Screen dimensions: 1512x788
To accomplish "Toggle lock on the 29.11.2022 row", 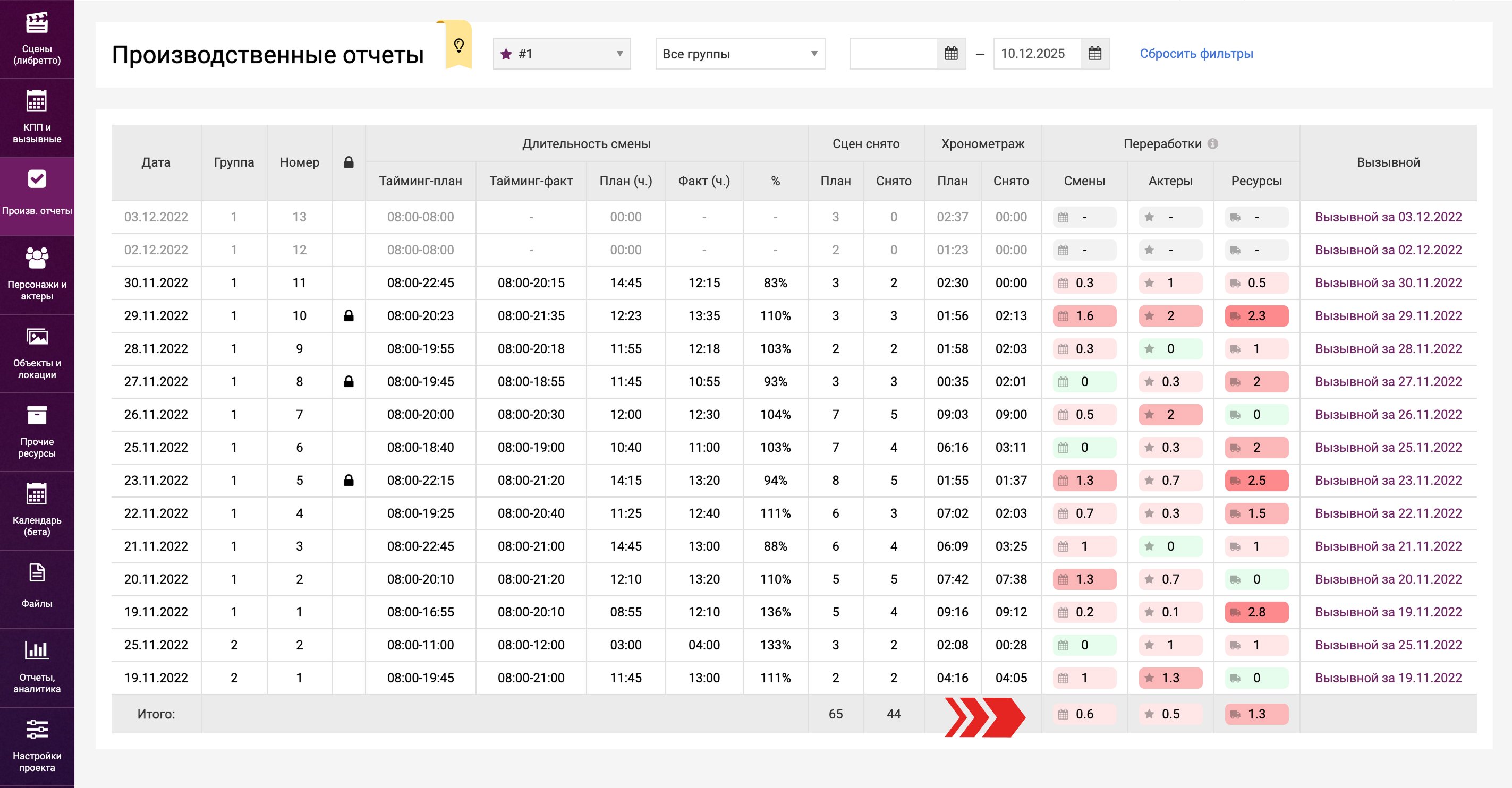I will pyautogui.click(x=349, y=315).
